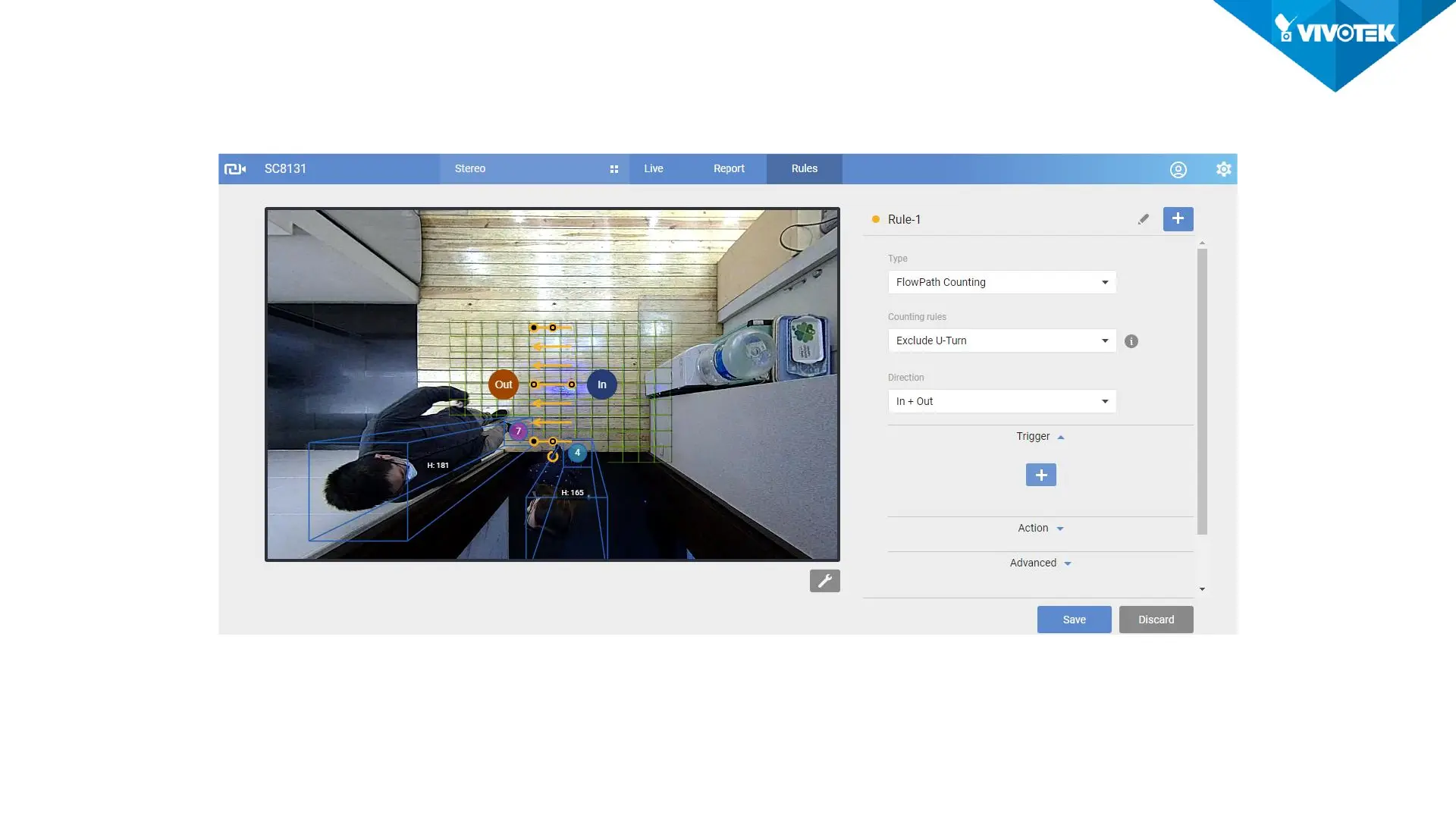Screen dimensions: 1456x819
Task: Expand the Advanced section
Action: (1040, 563)
